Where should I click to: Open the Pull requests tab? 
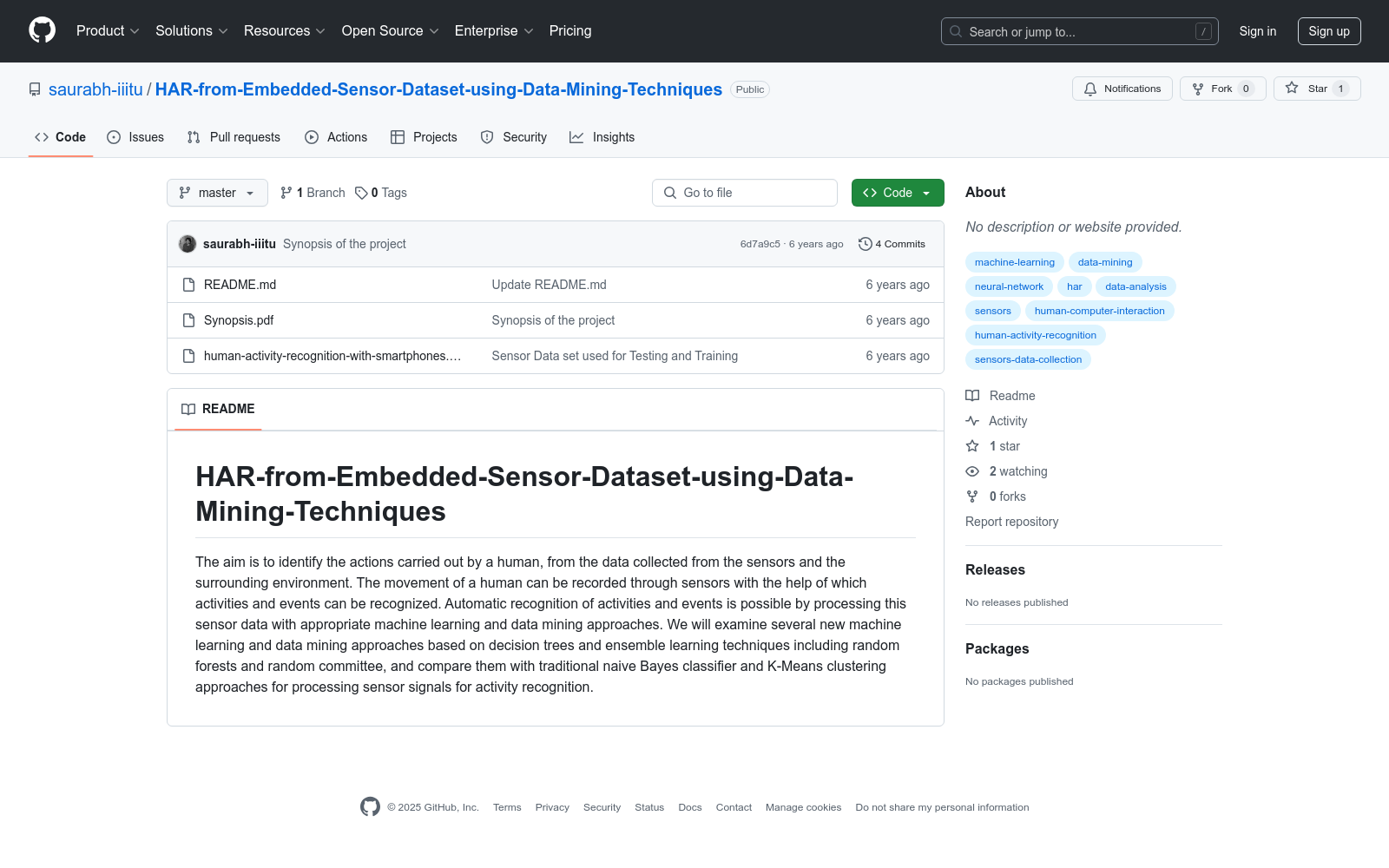point(234,137)
